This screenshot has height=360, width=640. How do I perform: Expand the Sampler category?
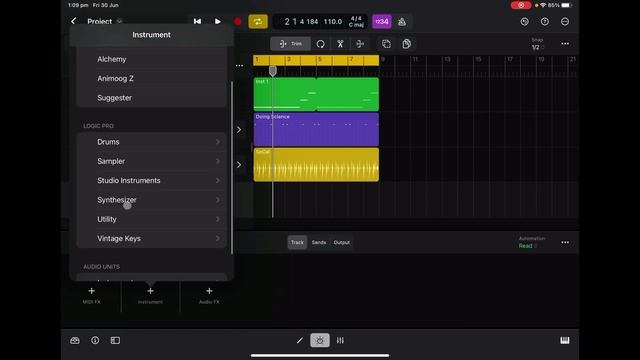coord(151,161)
